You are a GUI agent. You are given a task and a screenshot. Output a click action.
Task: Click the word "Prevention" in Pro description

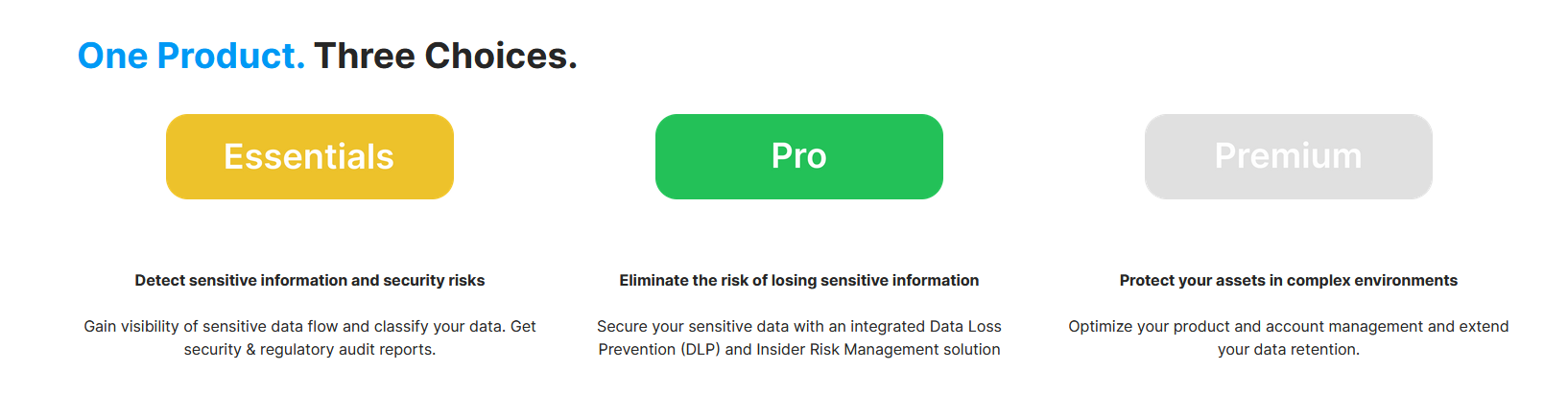tap(637, 349)
